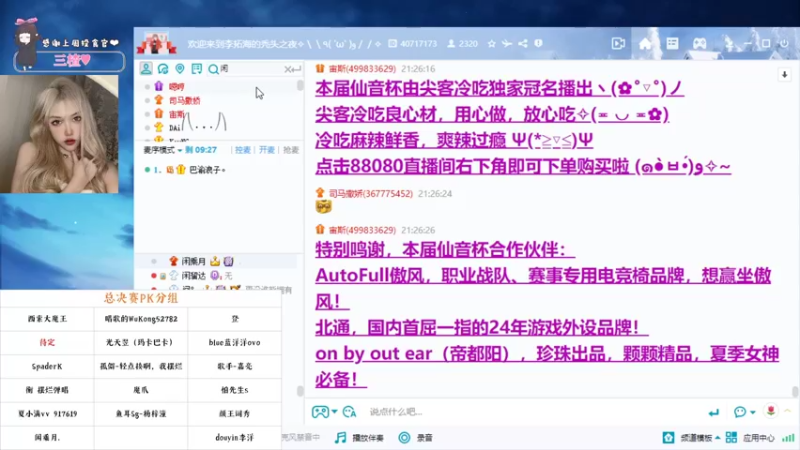Focus the sidebar search field containing 闲

[x=250, y=68]
